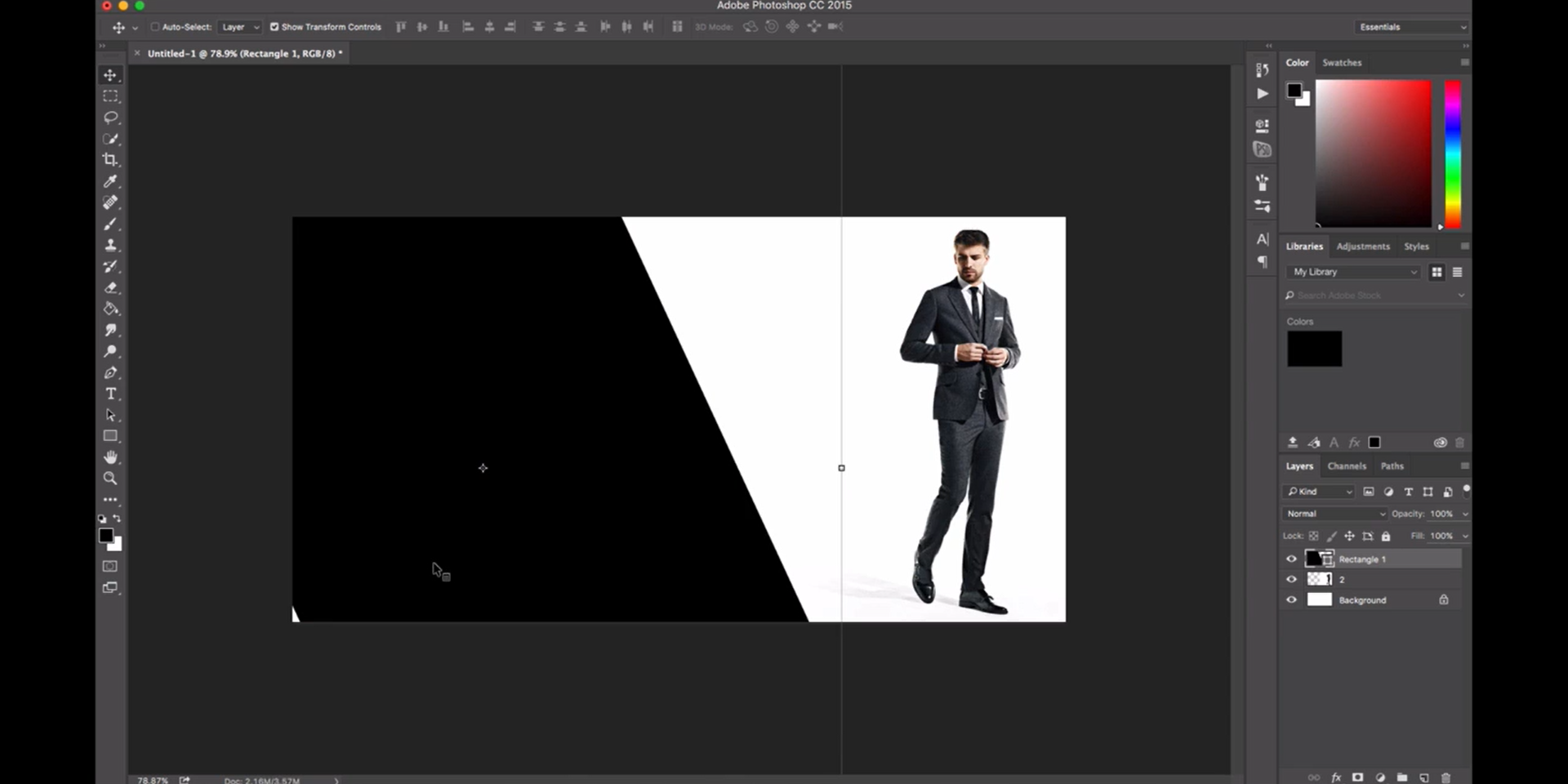Image resolution: width=1568 pixels, height=784 pixels.
Task: Select the Paint Bucket tool
Action: (x=110, y=309)
